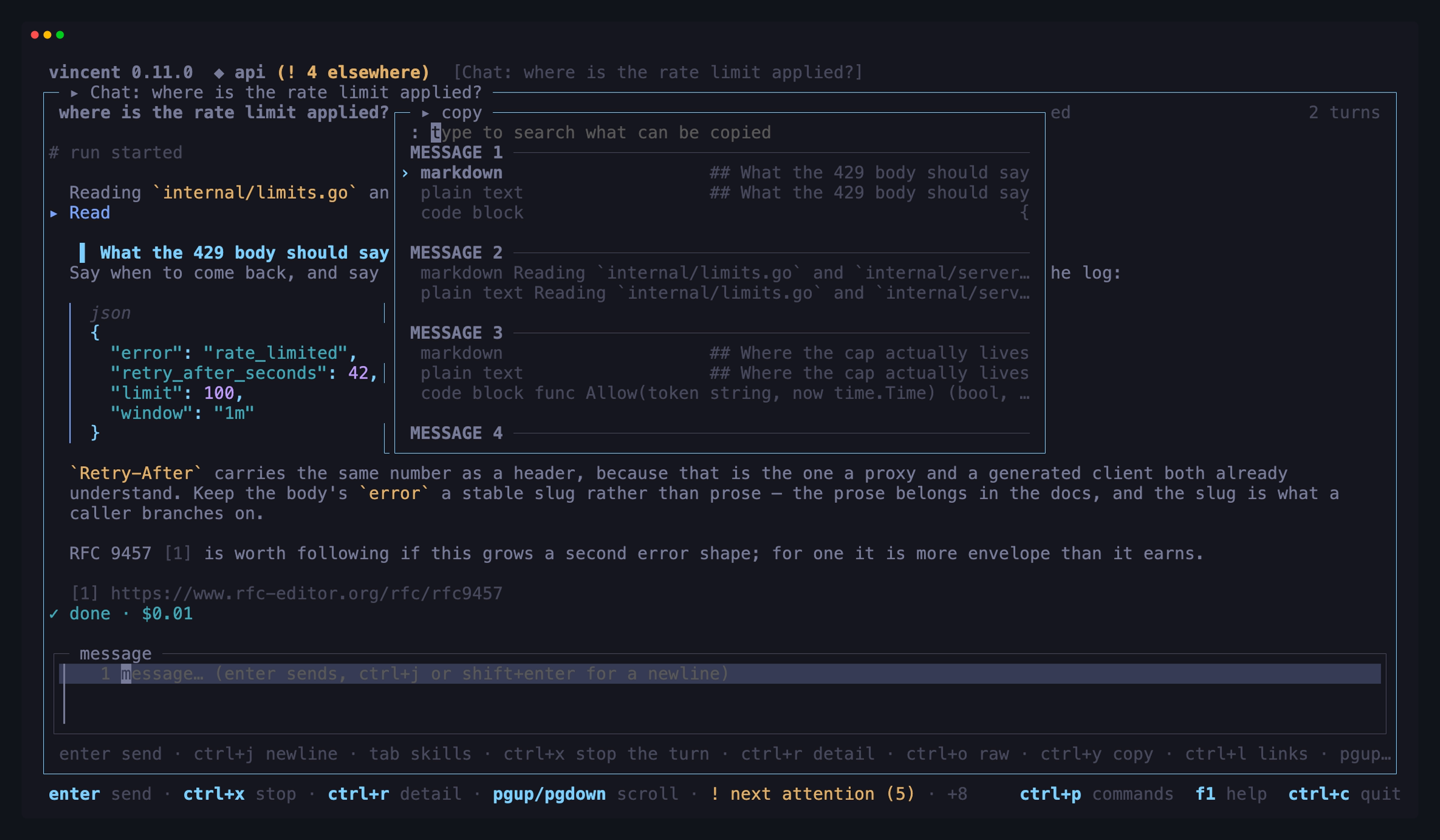Click "! next attention (5)" in the footer

(812, 794)
